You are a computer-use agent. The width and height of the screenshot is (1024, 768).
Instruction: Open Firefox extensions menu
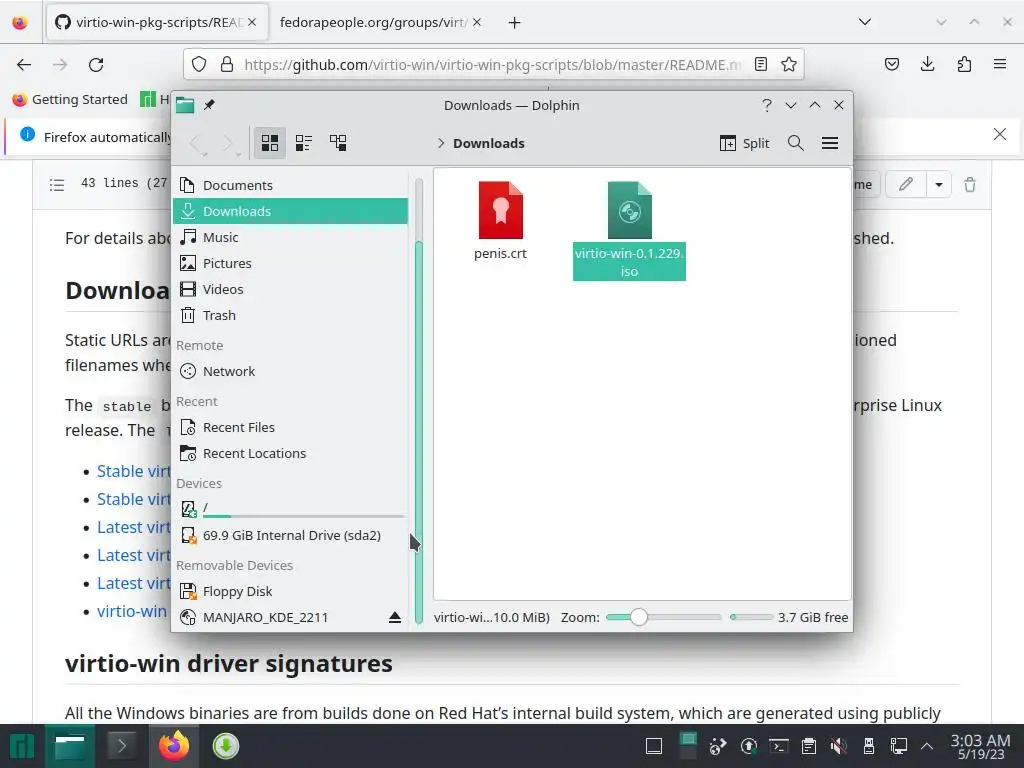click(964, 64)
